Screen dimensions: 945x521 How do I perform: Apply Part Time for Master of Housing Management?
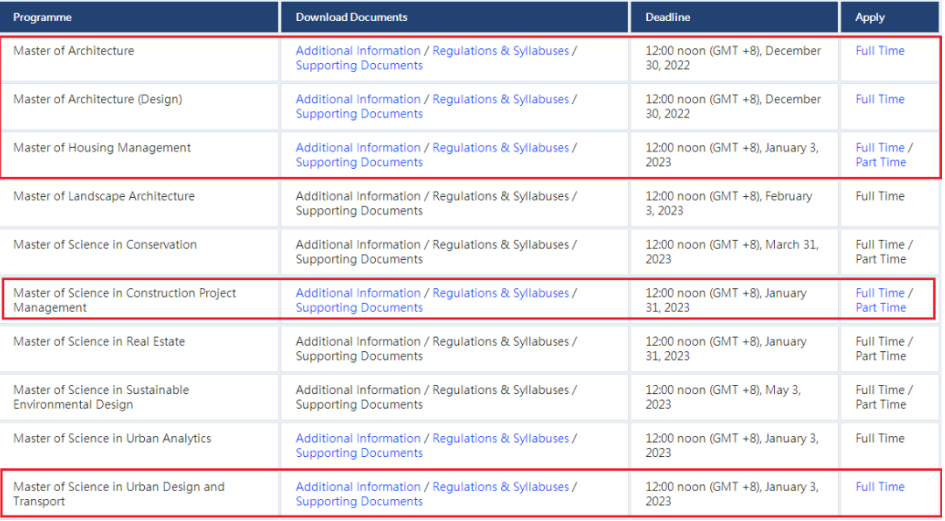click(880, 163)
